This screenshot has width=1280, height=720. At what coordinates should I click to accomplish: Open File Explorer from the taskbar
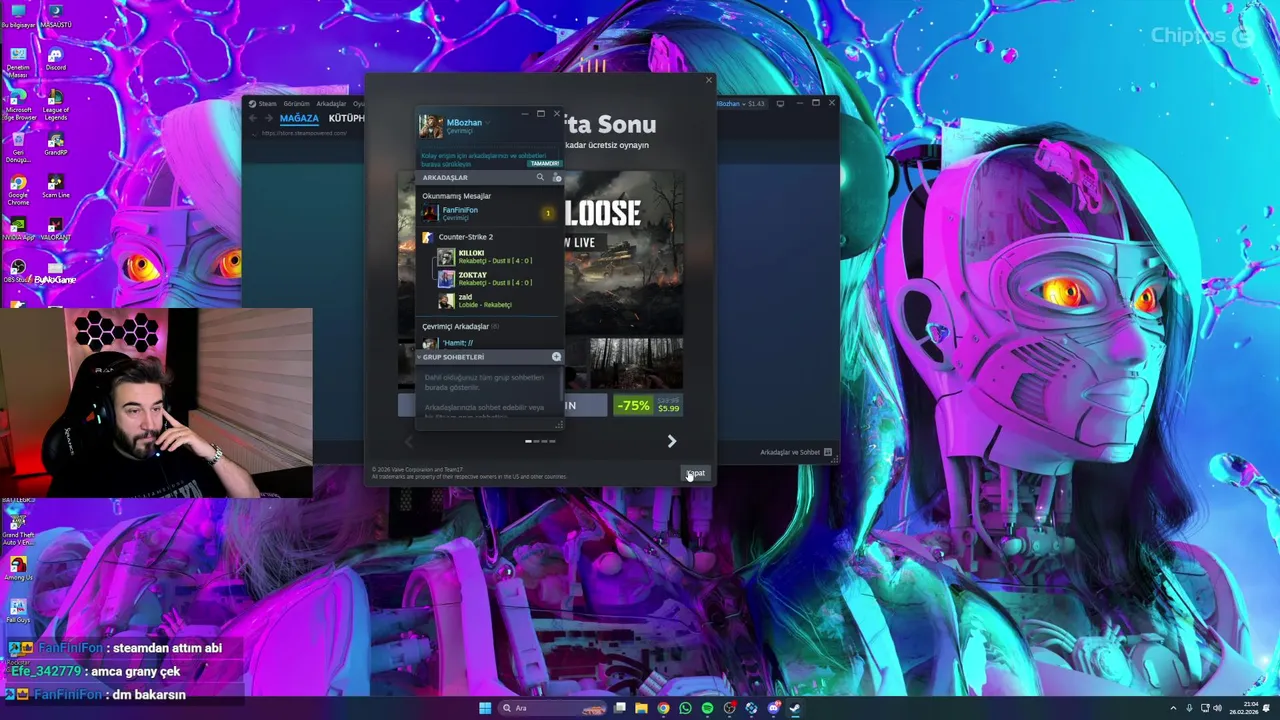tap(641, 708)
